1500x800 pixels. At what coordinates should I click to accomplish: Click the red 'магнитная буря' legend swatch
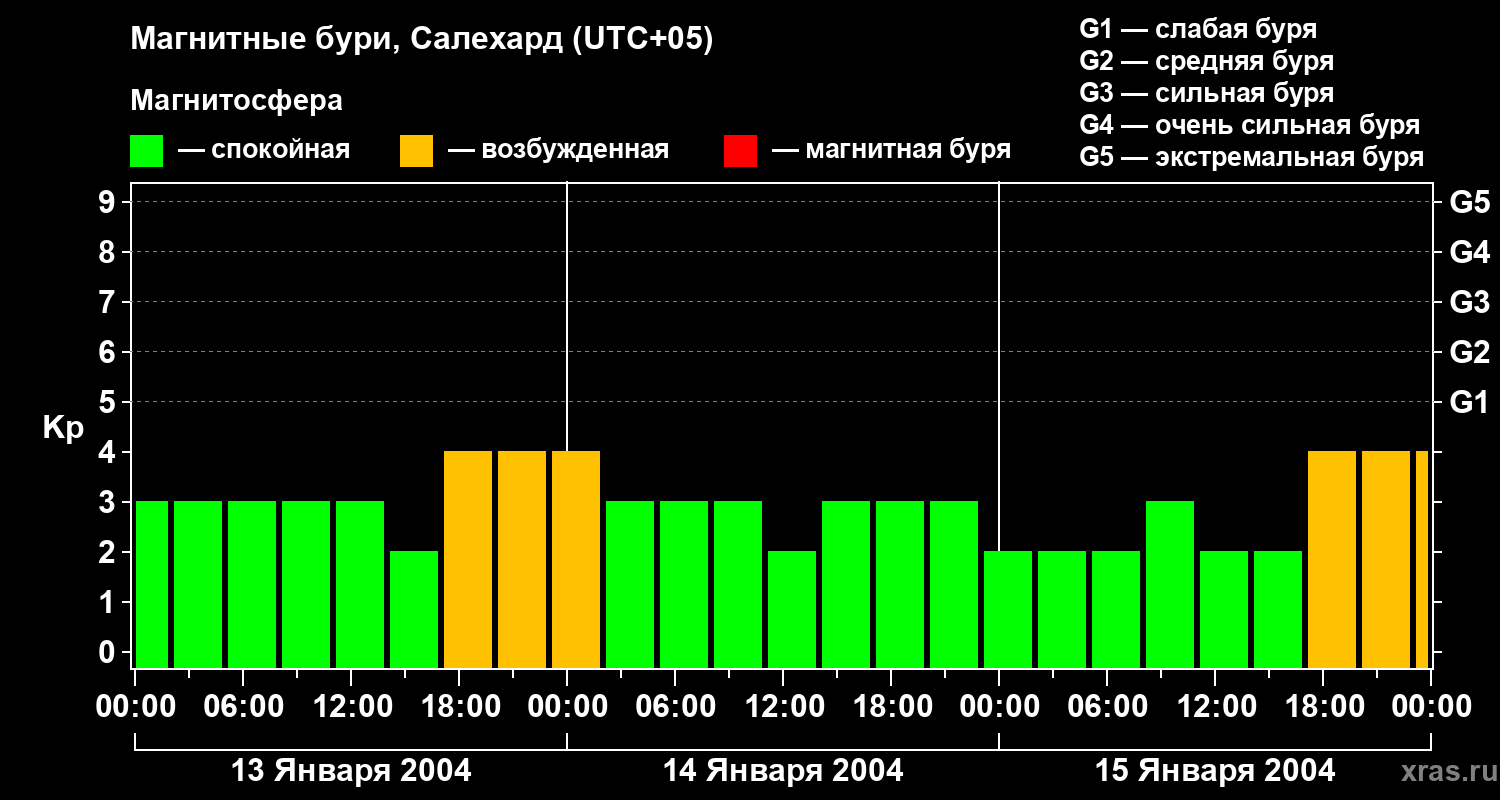pos(740,151)
